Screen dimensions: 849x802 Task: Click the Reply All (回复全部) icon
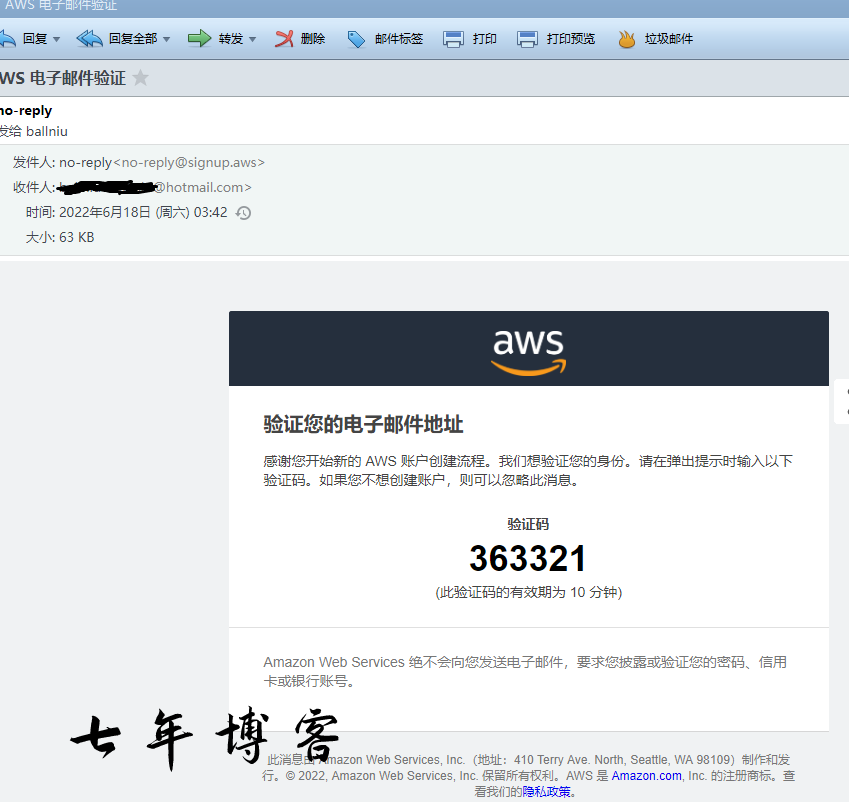[x=89, y=38]
